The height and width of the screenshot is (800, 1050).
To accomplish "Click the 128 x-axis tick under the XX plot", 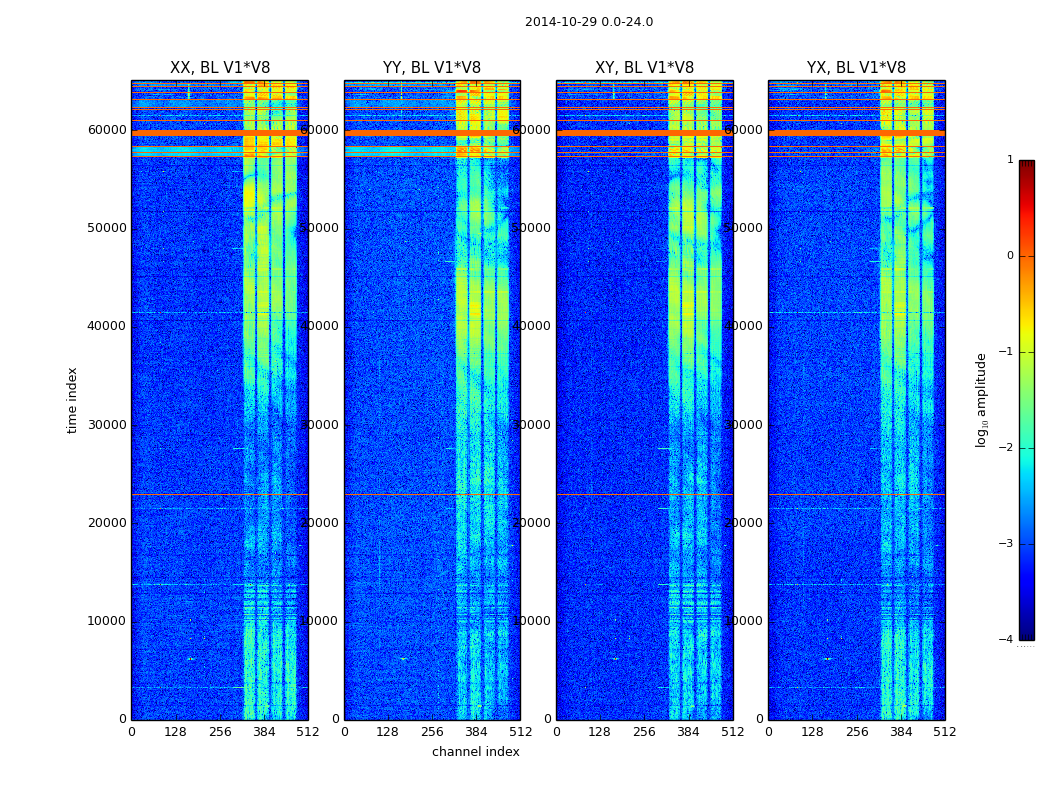I will [175, 732].
